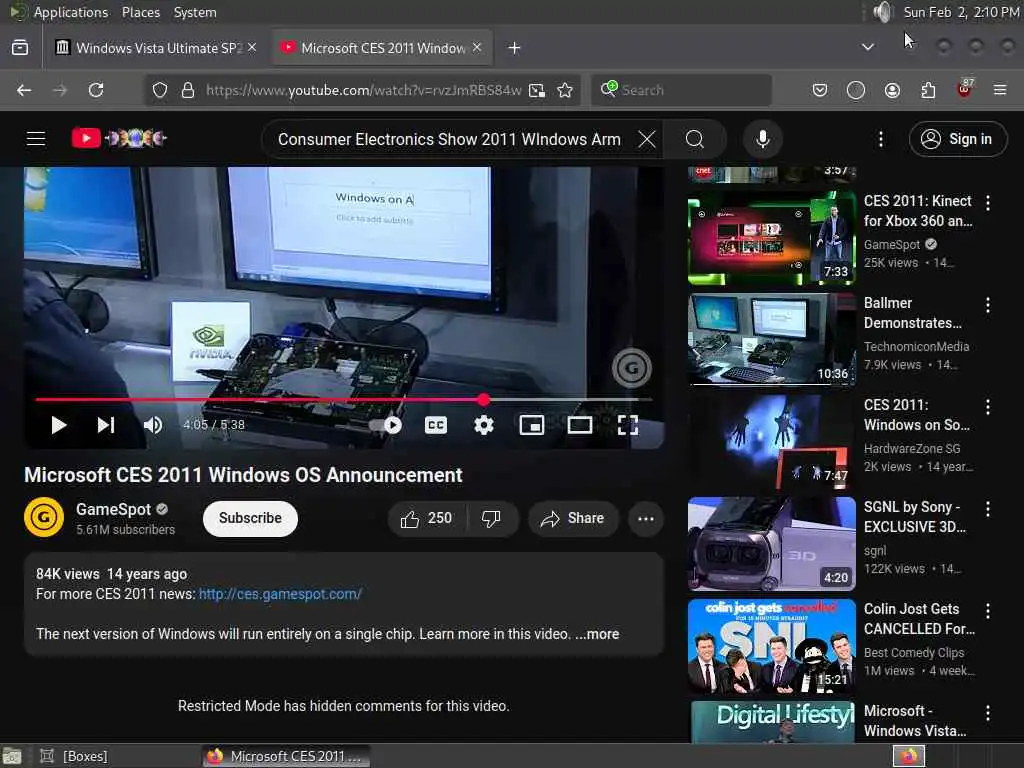
Task: Close the Windows Vista Ultimate SP2 tab
Action: pos(252,47)
